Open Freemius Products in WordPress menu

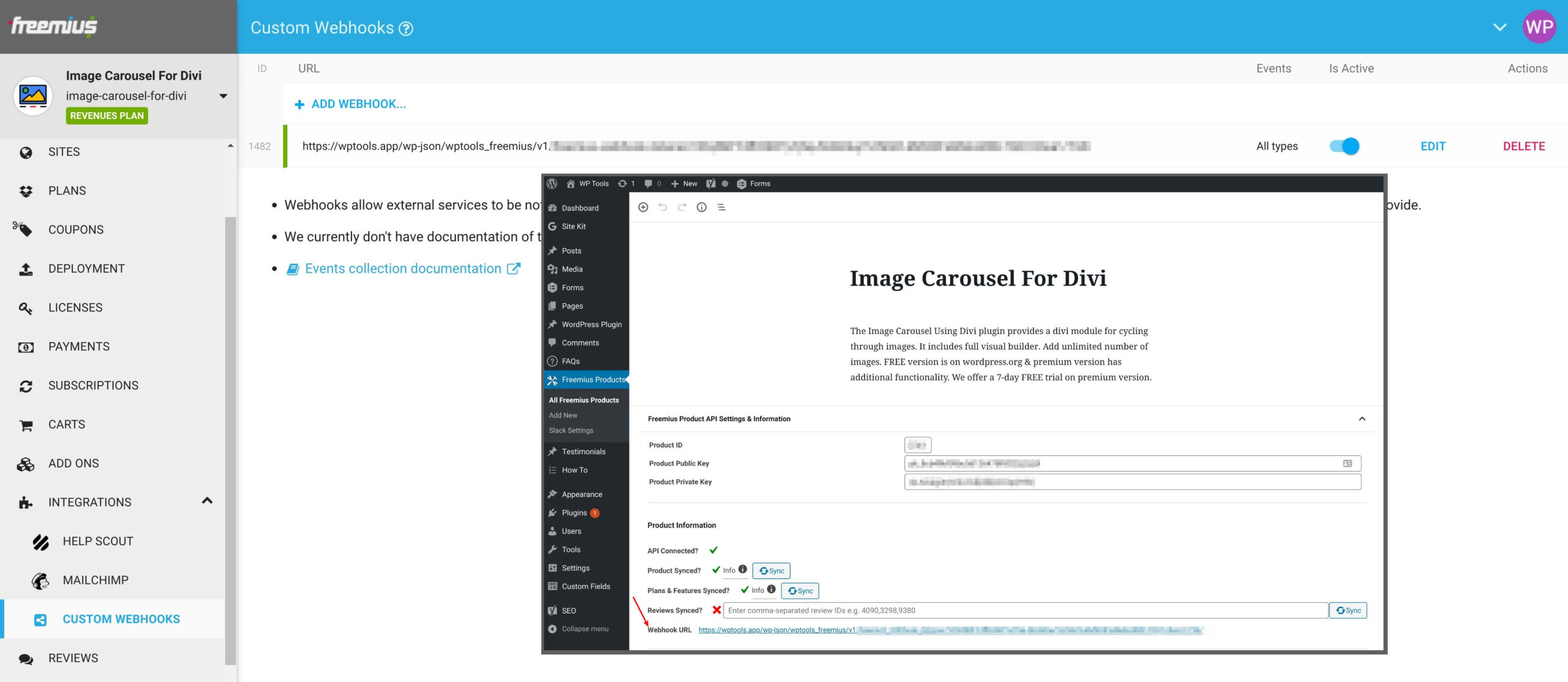coord(586,380)
